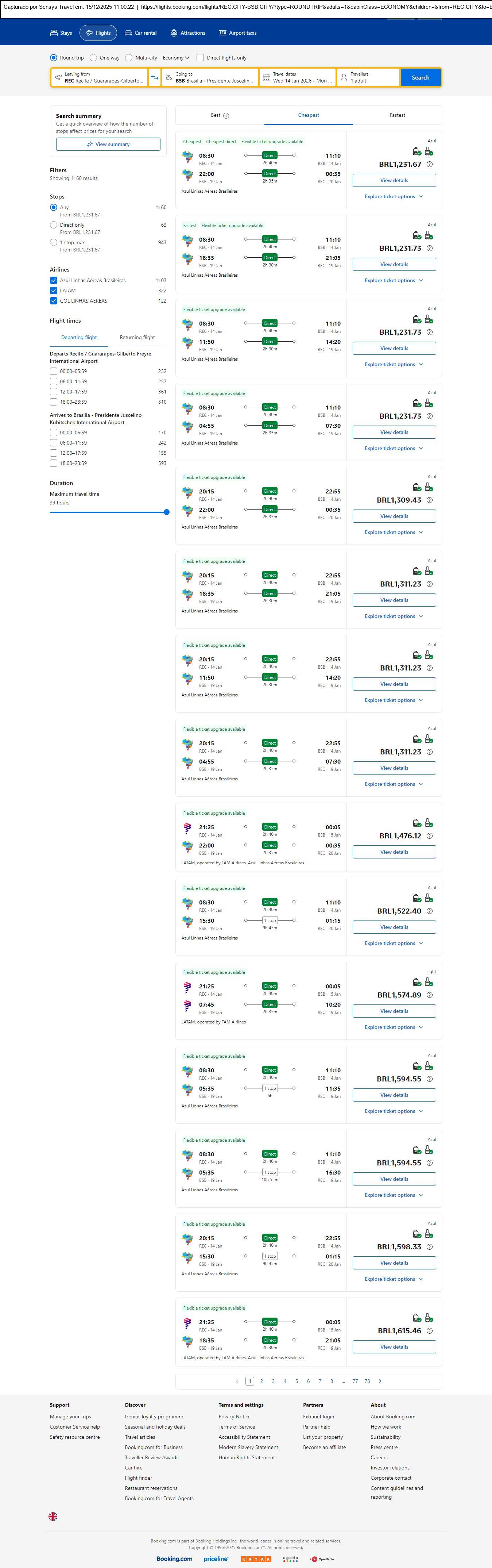Viewport: 492px width, 1568px height.
Task: Select the One way radio option
Action: [x=93, y=58]
